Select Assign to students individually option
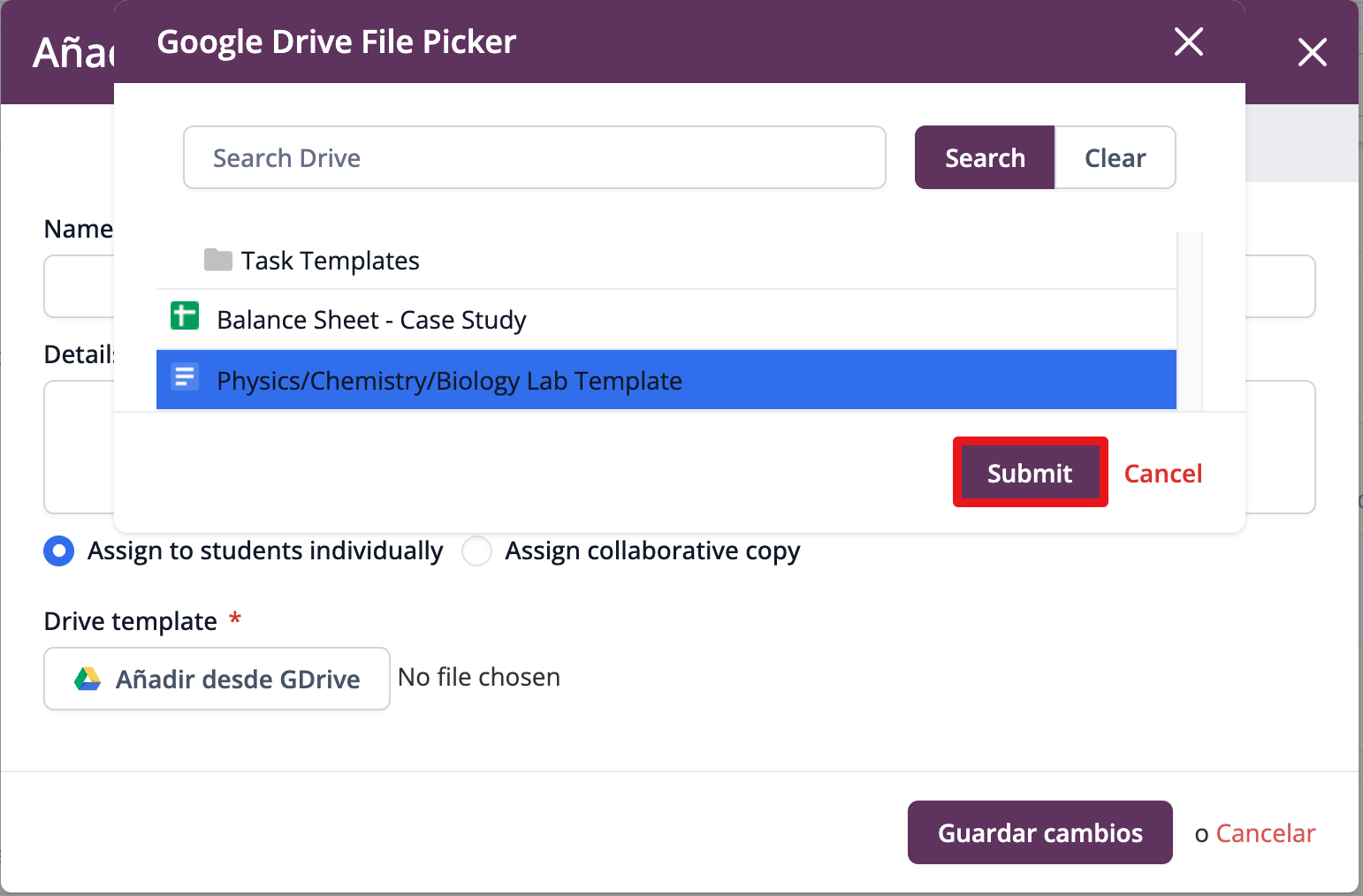This screenshot has height=896, width=1363. coord(59,551)
